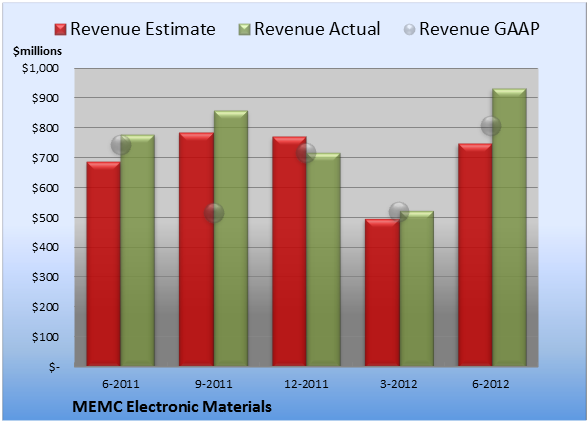Viewport: 588px width, 422px height.
Task: Click the $900 axis value
Action: point(45,98)
